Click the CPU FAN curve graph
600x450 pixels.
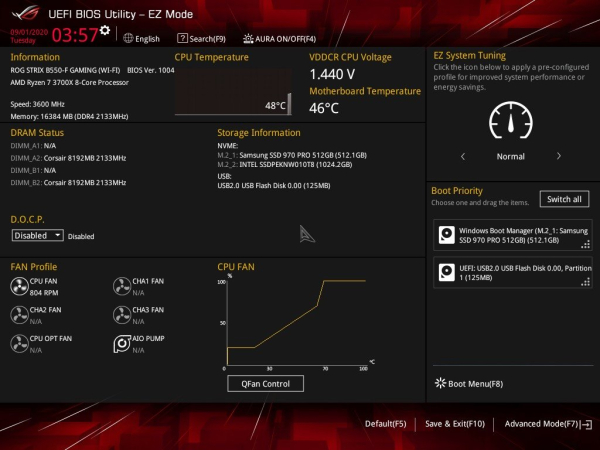pyautogui.click(x=297, y=321)
